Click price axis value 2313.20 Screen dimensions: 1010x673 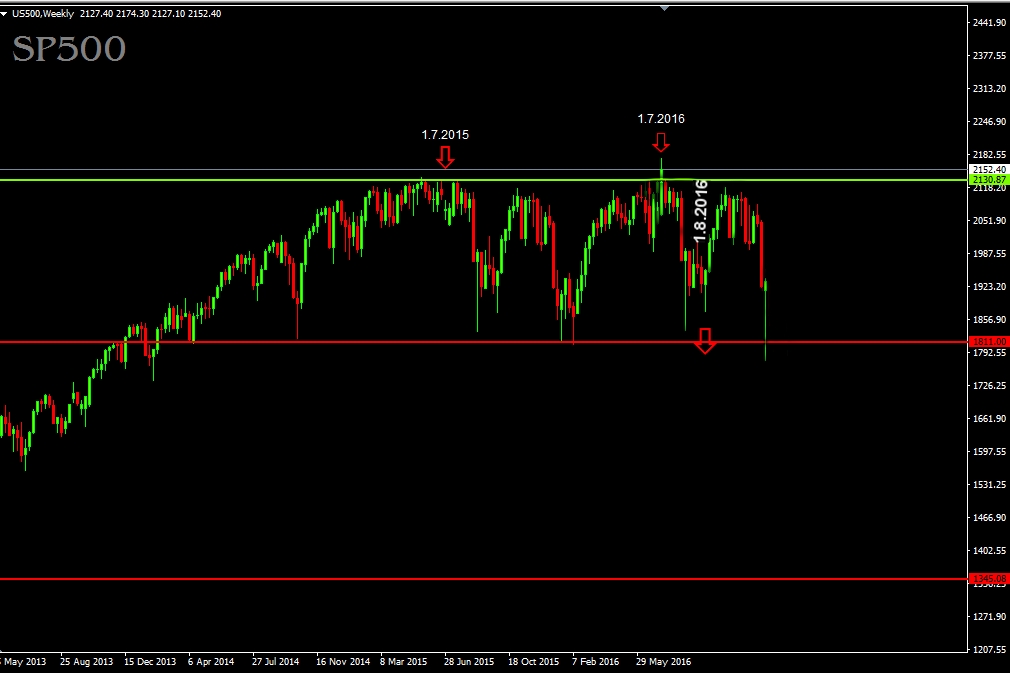click(x=989, y=88)
